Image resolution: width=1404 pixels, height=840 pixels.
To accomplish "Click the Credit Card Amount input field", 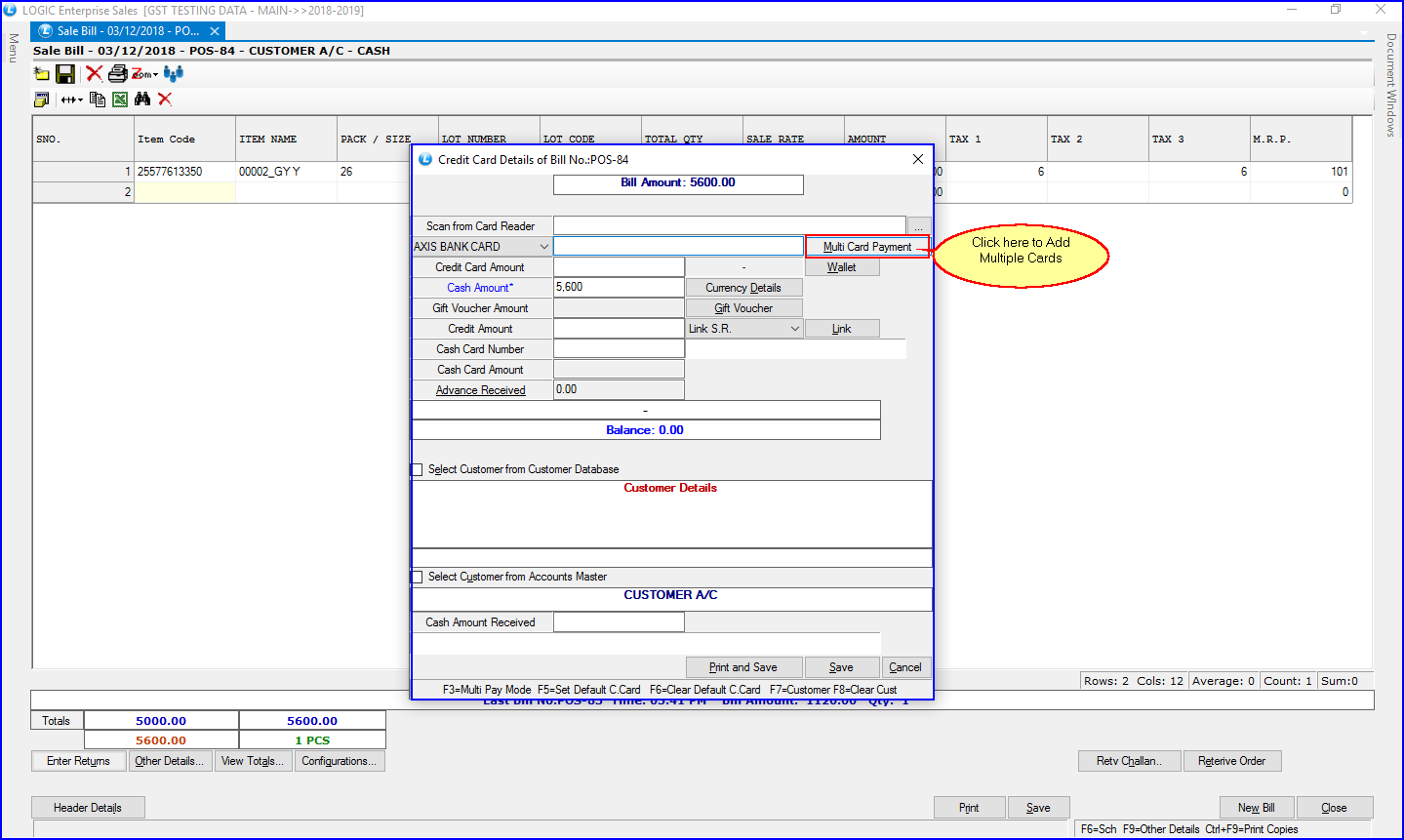I will tap(619, 267).
